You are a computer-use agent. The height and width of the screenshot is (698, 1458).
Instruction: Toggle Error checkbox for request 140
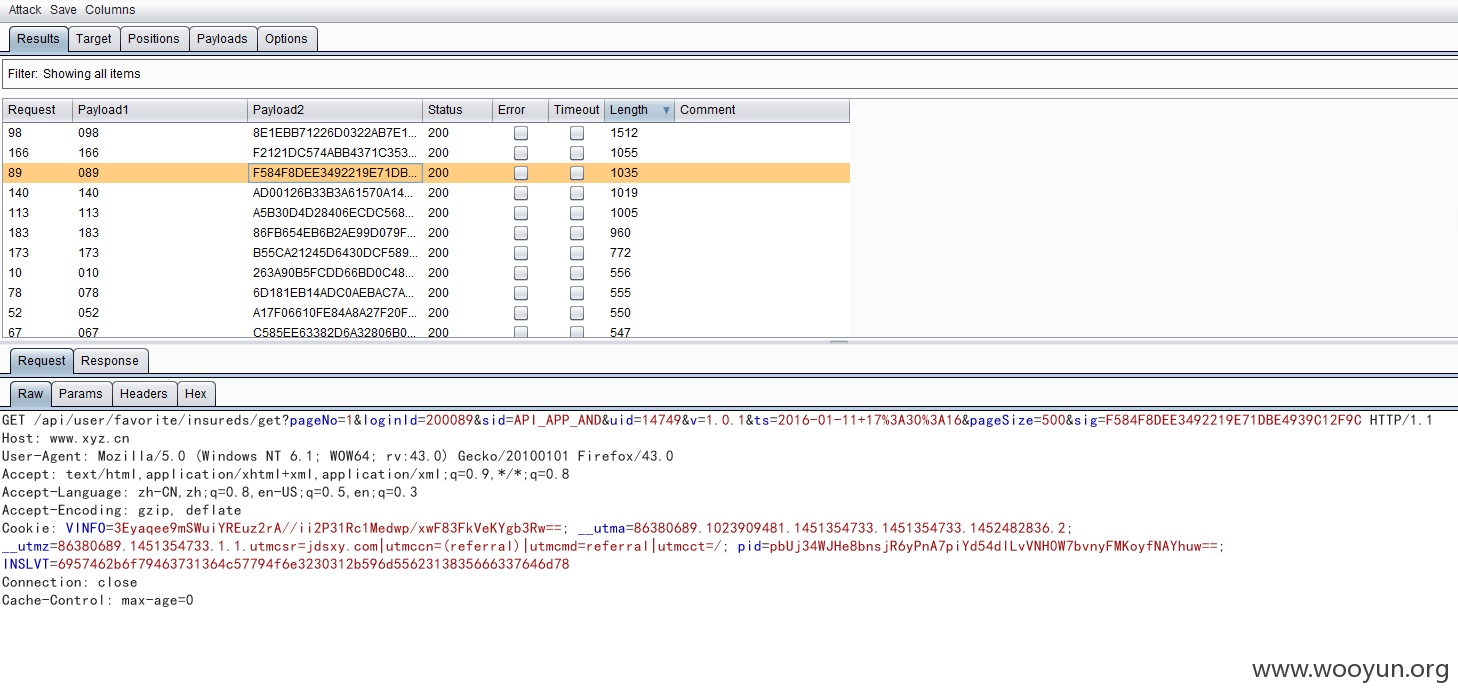[521, 193]
